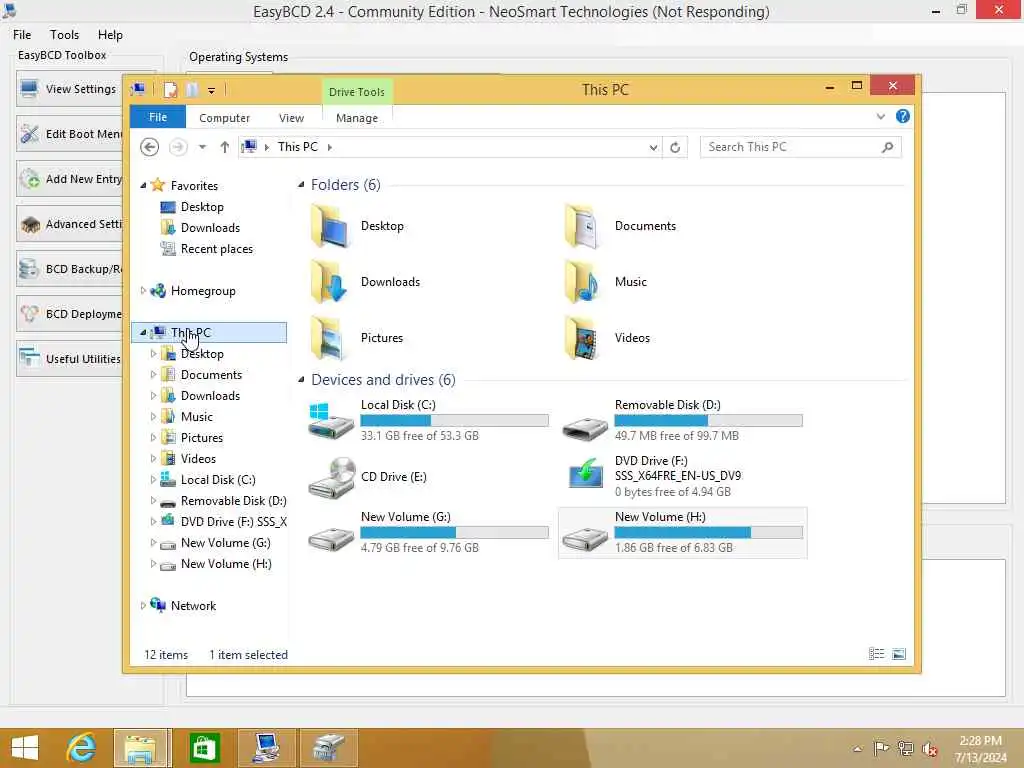Viewport: 1024px width, 768px height.
Task: Select the Music folder icon
Action: tap(582, 282)
